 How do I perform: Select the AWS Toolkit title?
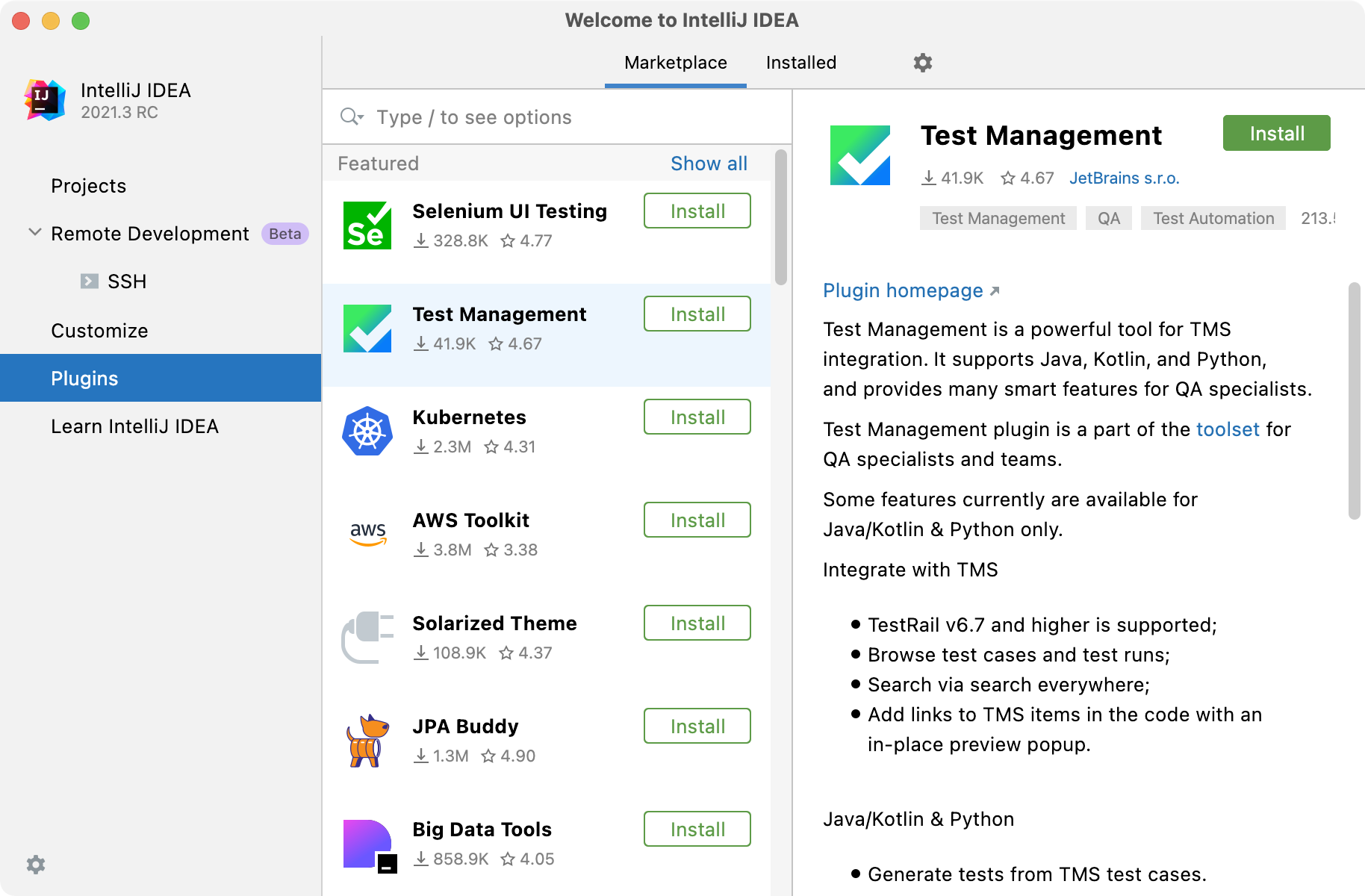470,520
